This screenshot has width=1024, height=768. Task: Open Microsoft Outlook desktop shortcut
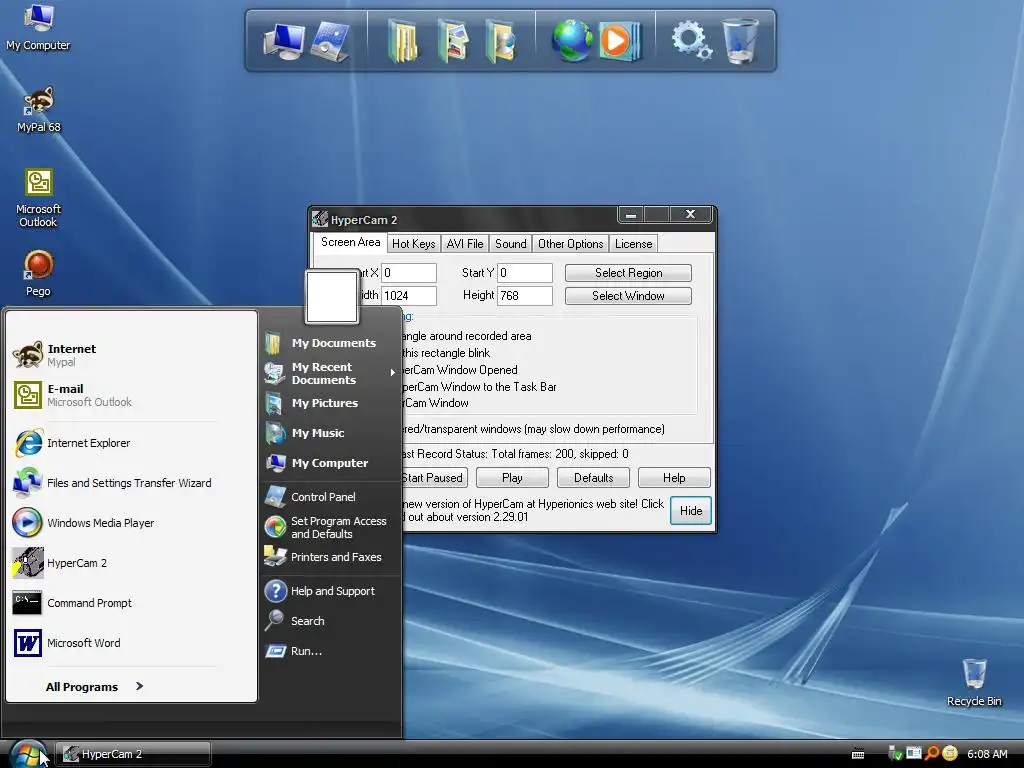point(39,198)
